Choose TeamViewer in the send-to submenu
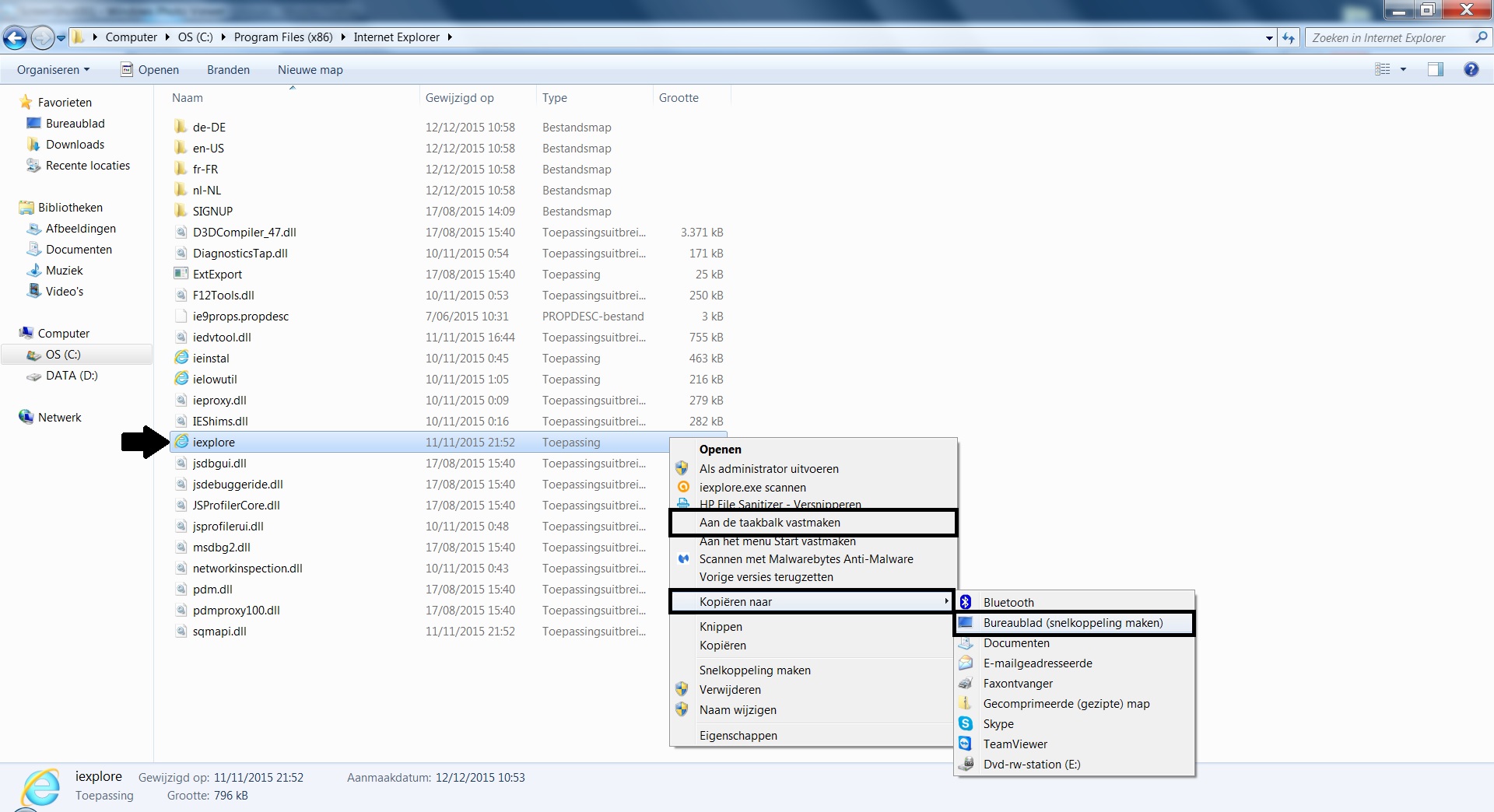The image size is (1494, 812). 1015,744
